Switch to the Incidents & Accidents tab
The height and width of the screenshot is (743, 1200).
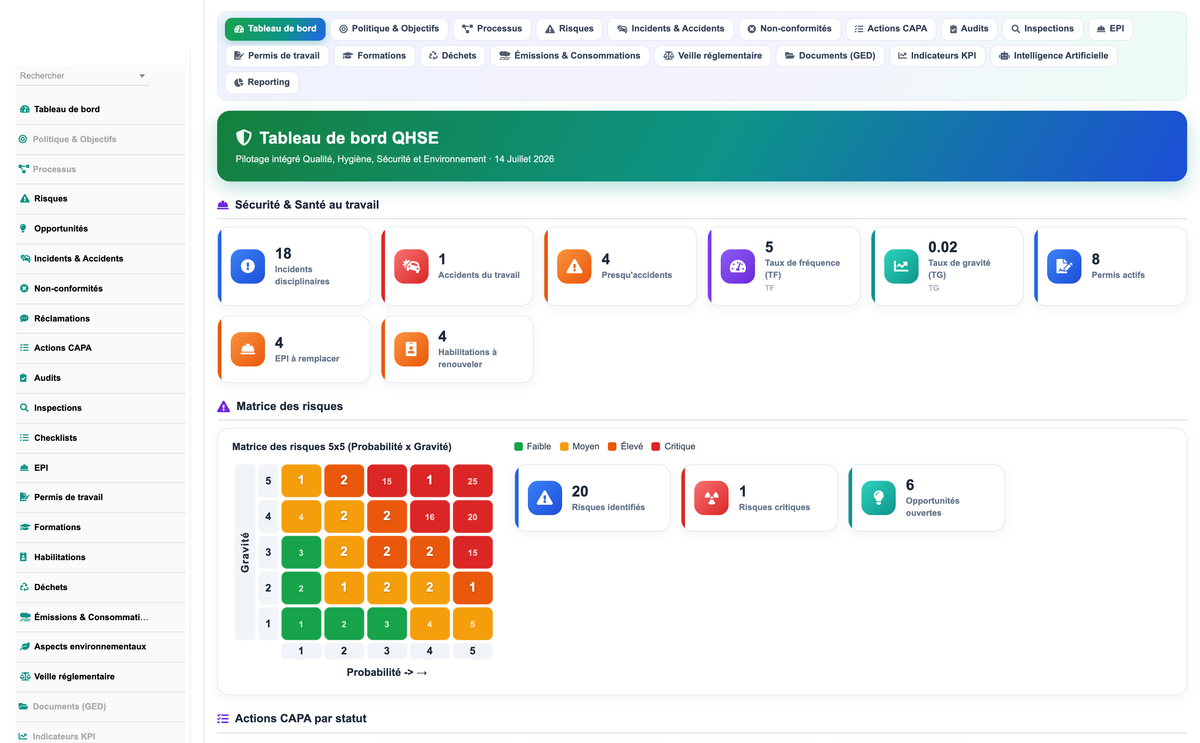click(671, 29)
